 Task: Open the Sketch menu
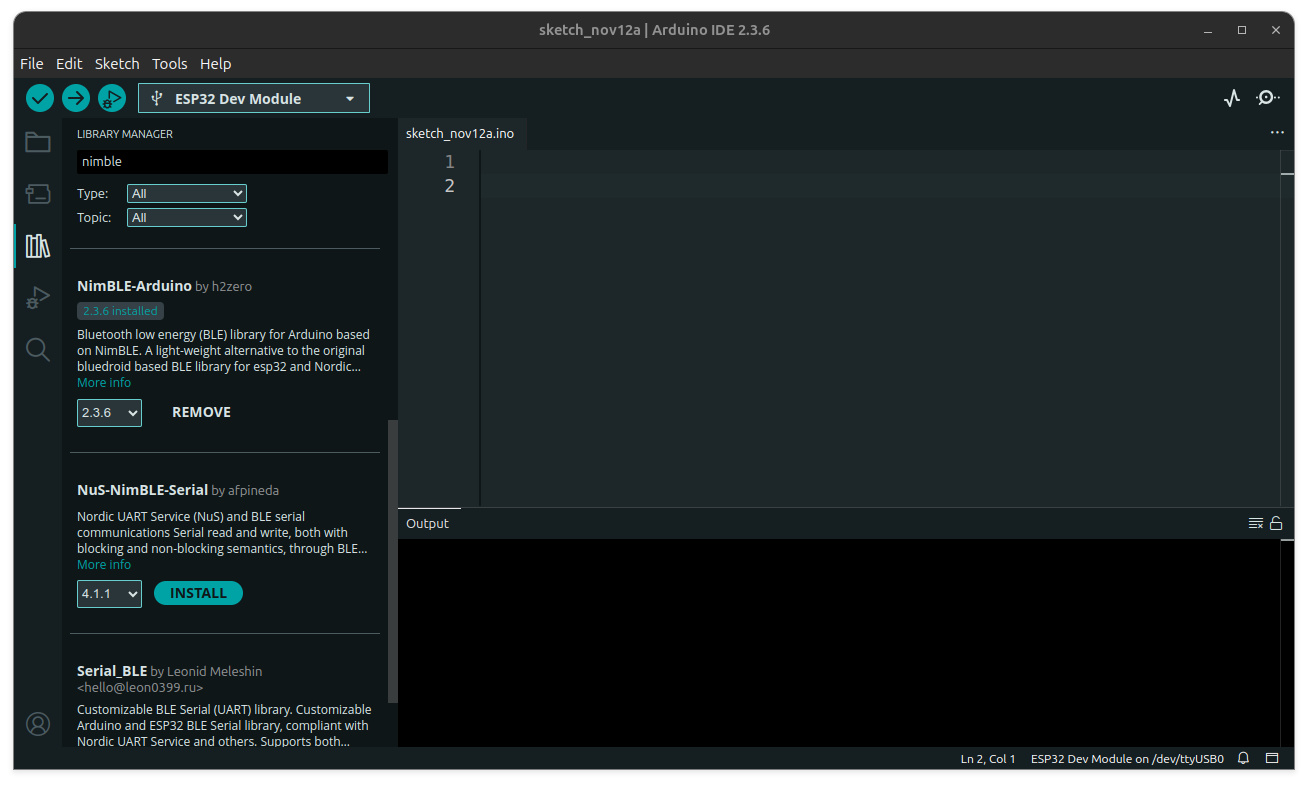tap(117, 63)
